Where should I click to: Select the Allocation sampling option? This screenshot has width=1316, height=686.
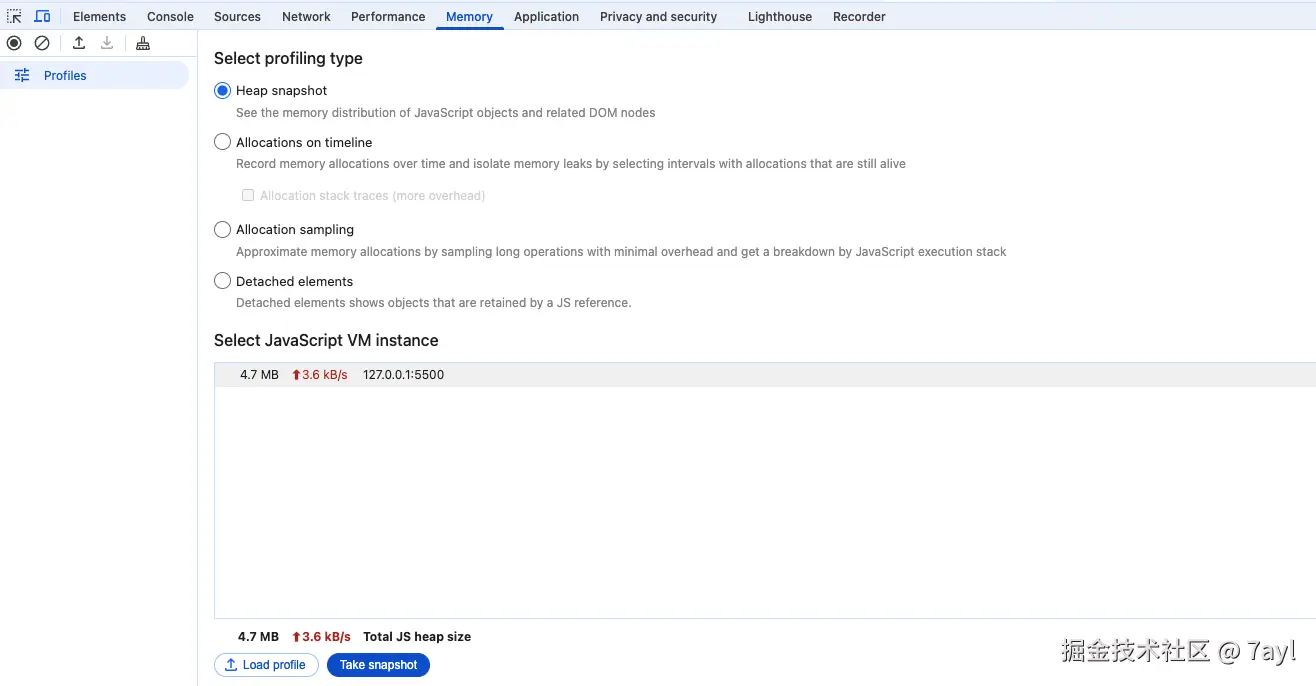tap(223, 230)
